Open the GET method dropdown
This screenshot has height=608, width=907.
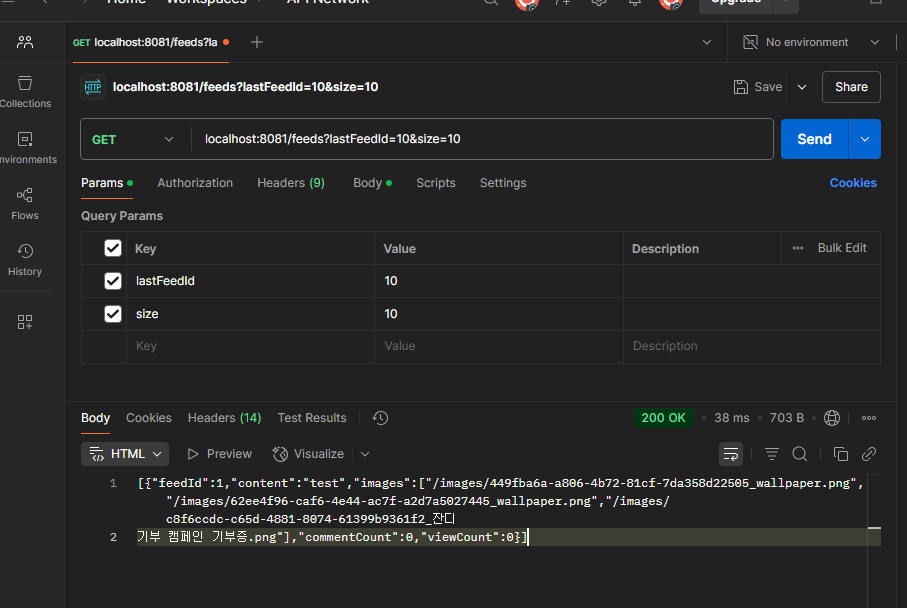pyautogui.click(x=133, y=139)
